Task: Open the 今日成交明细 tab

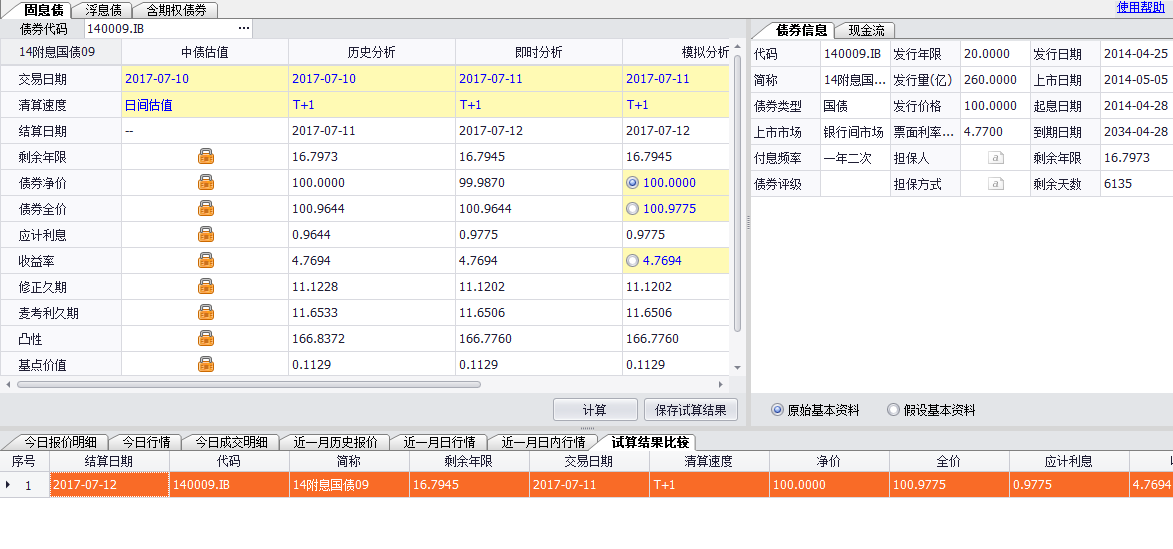Action: (230, 442)
